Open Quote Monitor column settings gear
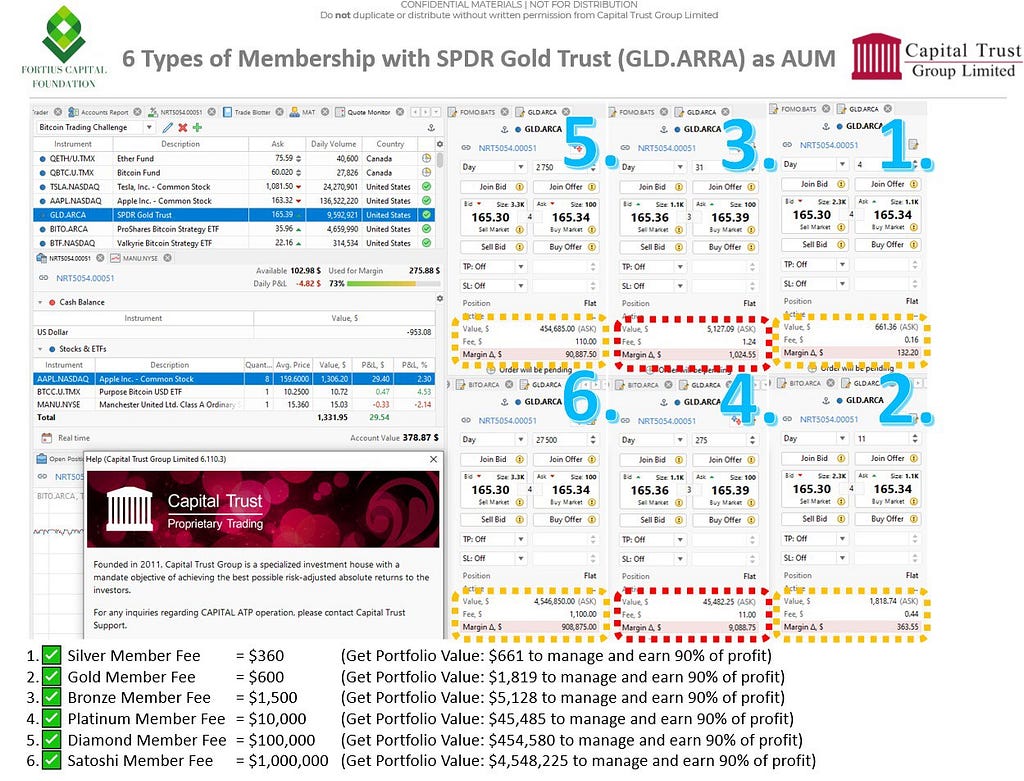The height and width of the screenshot is (781, 1024). point(440,144)
